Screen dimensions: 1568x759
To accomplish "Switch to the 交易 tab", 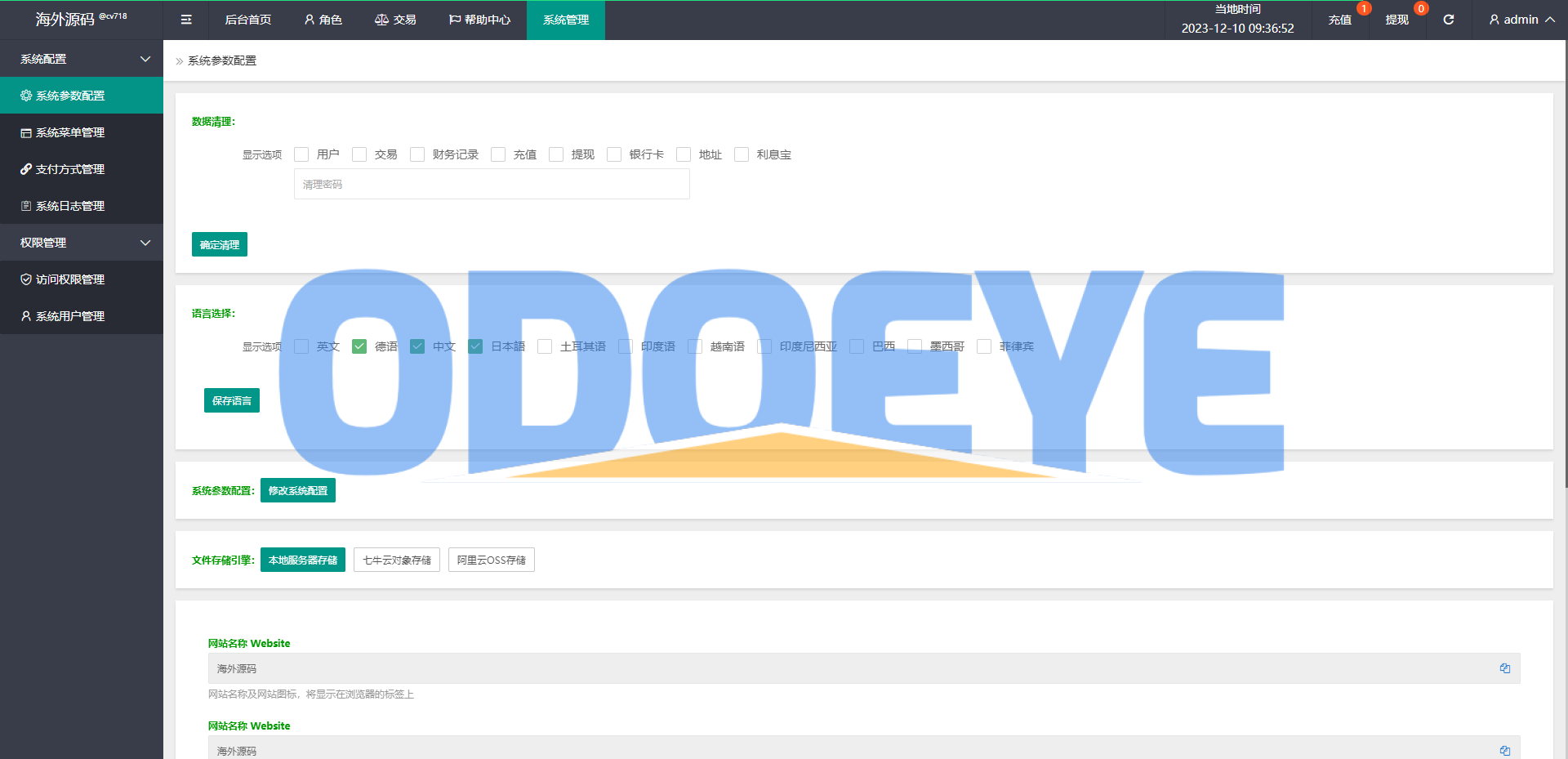I will click(395, 20).
